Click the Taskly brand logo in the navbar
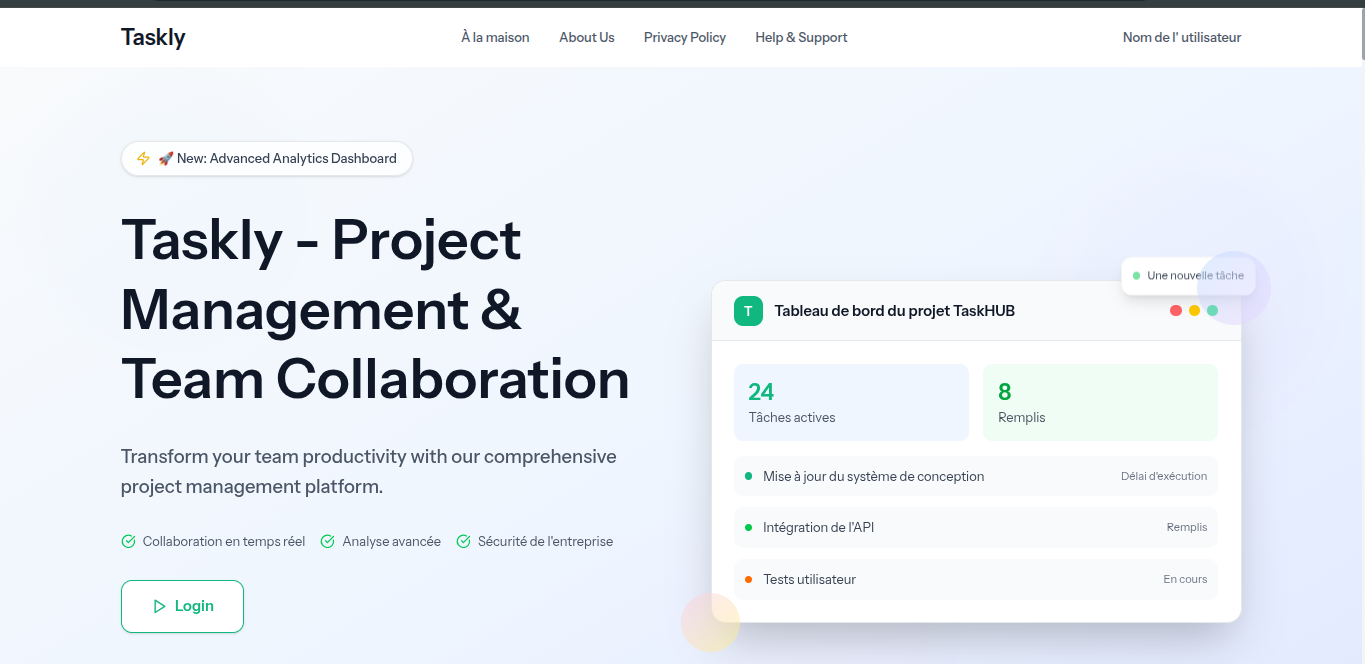The height and width of the screenshot is (664, 1365). (x=153, y=37)
